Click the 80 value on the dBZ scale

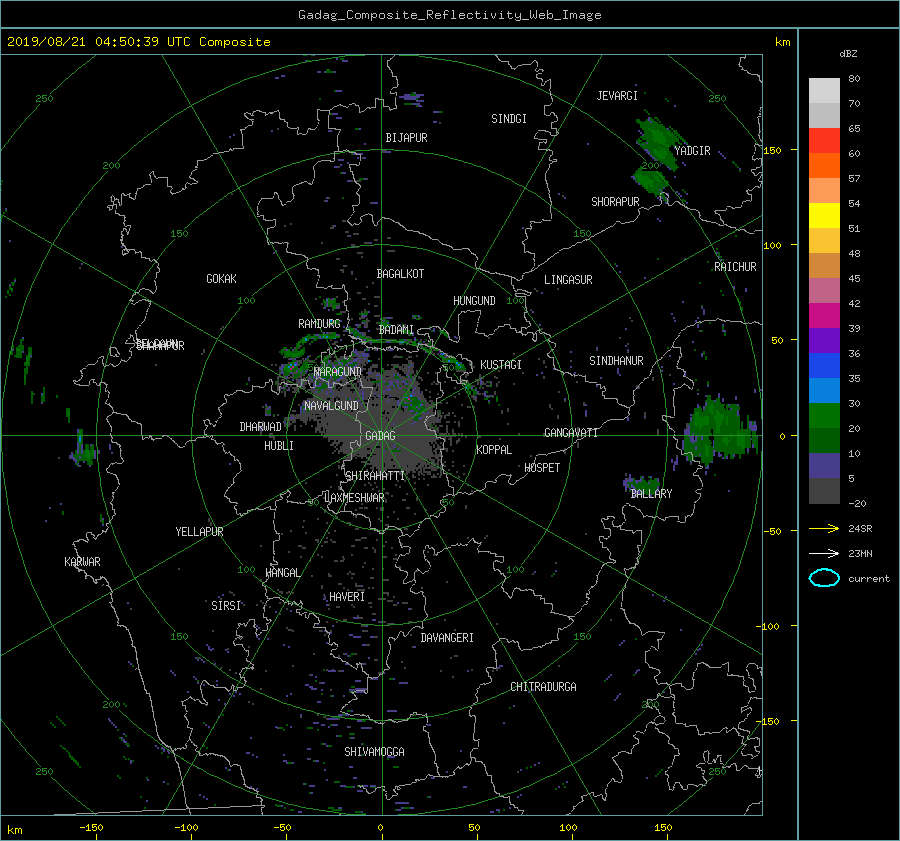pyautogui.click(x=854, y=79)
